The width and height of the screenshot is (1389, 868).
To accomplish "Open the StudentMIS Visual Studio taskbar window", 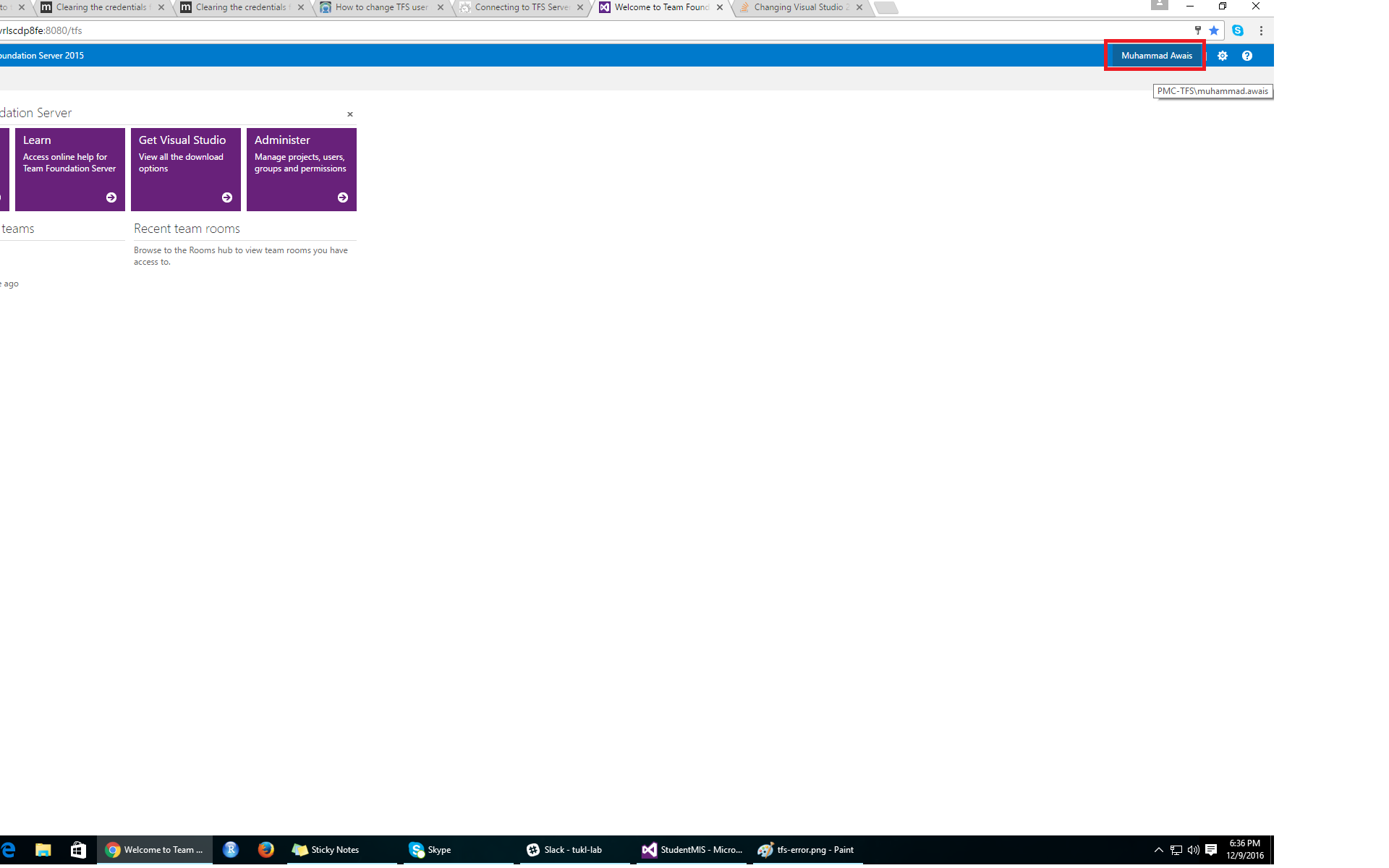I will 692,850.
